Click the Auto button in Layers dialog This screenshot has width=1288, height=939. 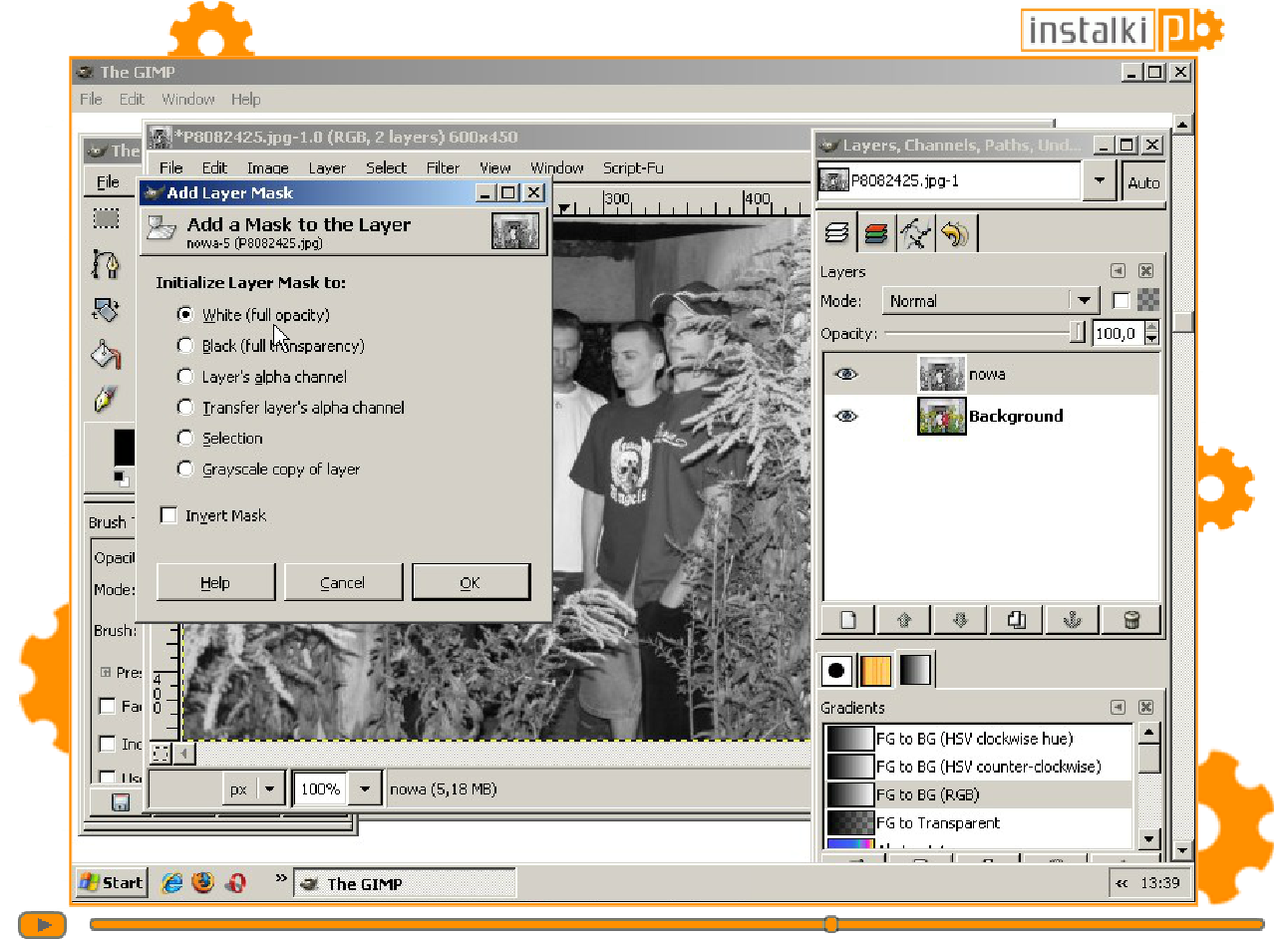pos(1143,182)
